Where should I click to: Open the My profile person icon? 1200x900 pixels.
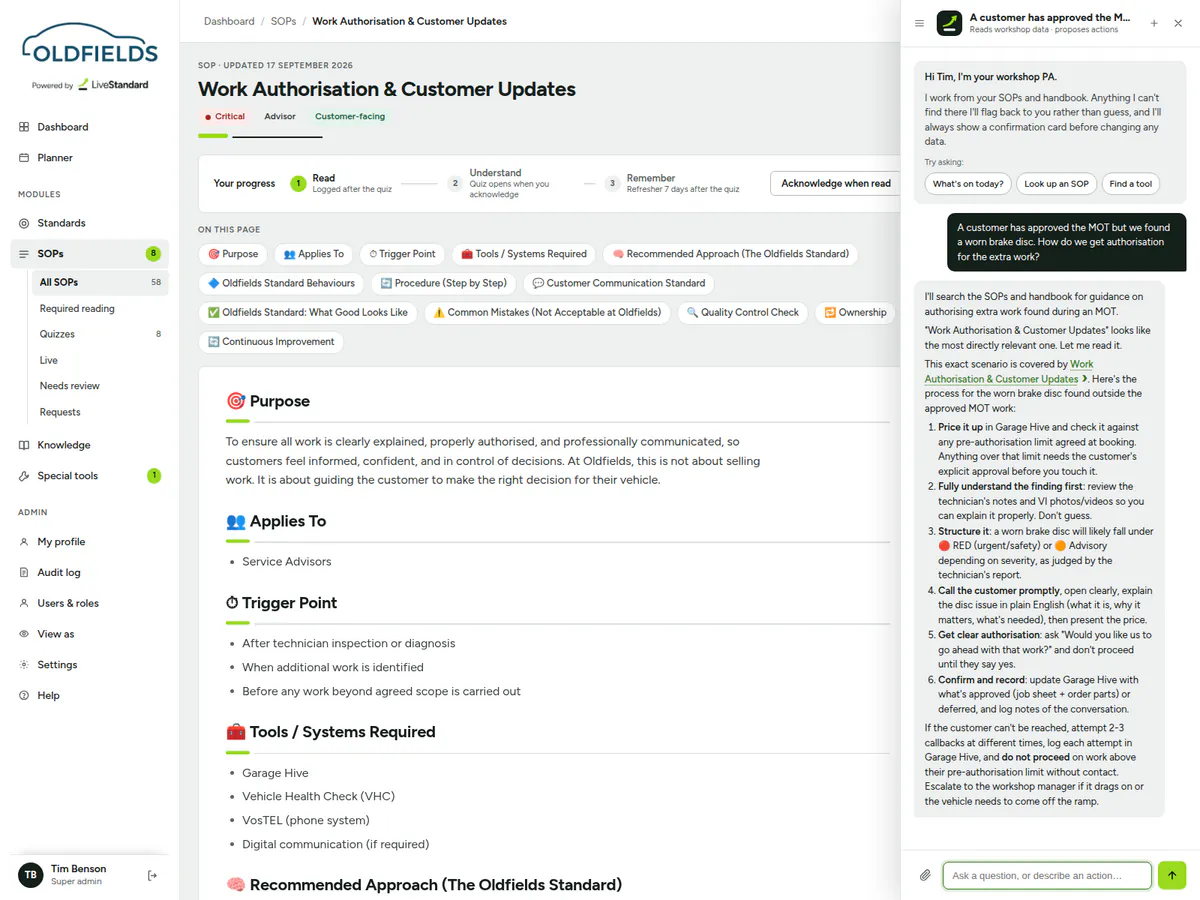pos(24,542)
